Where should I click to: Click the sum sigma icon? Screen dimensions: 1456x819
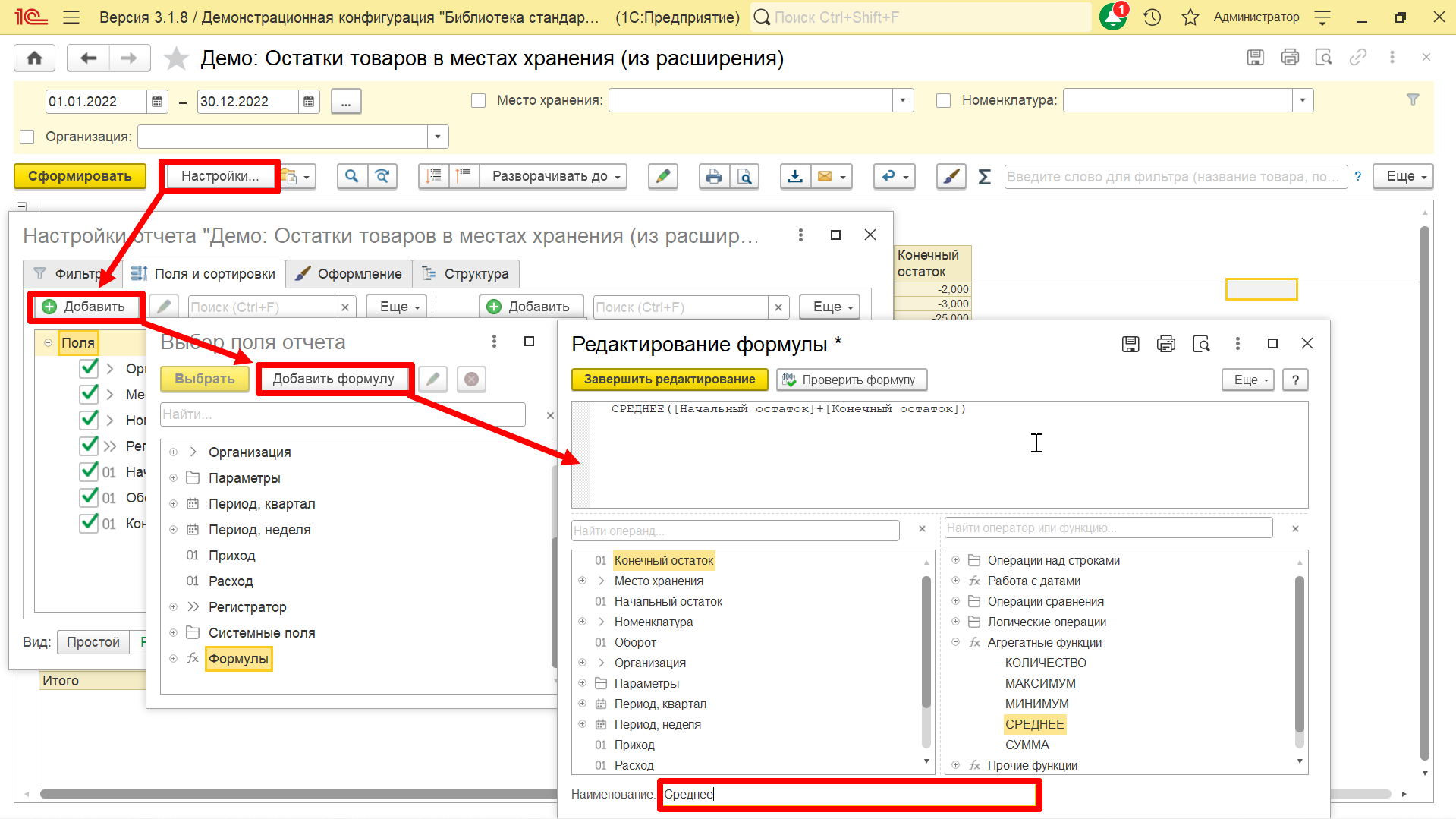(x=984, y=177)
